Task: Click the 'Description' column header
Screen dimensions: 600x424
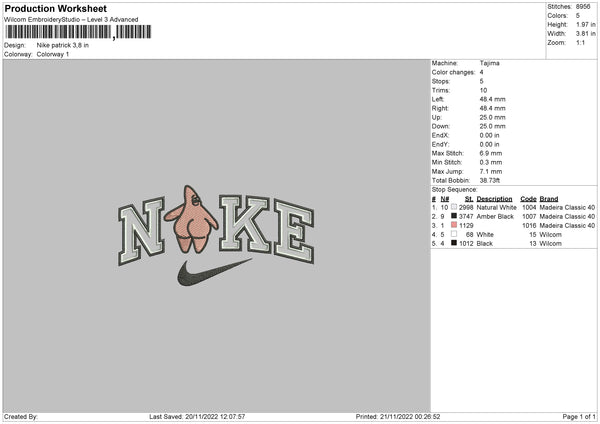Action: [x=494, y=199]
